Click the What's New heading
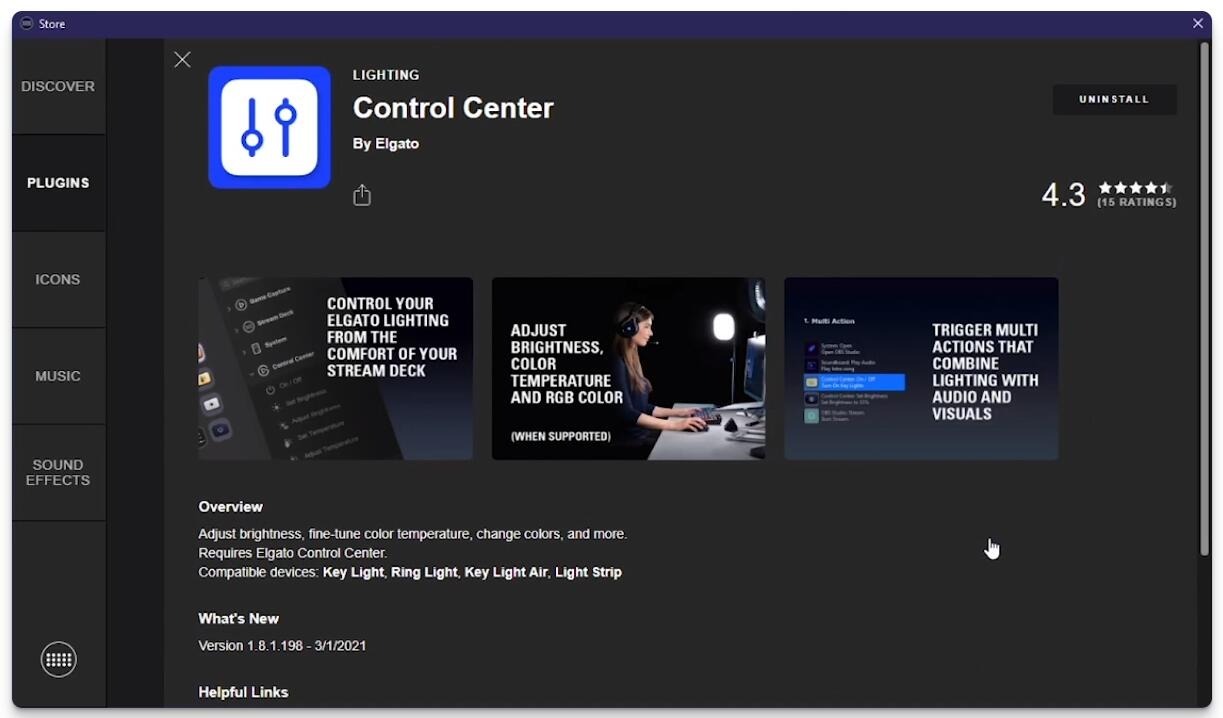 tap(239, 619)
